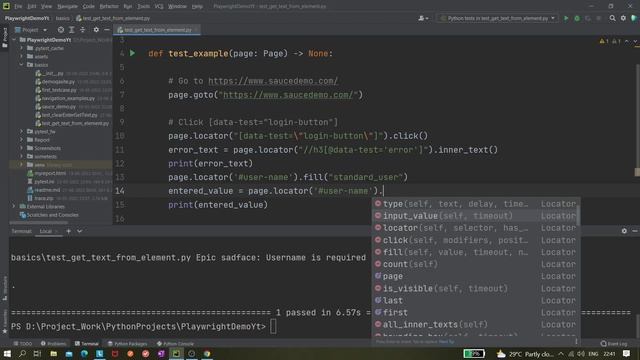Open the Python Packages tool window tab

(127, 344)
